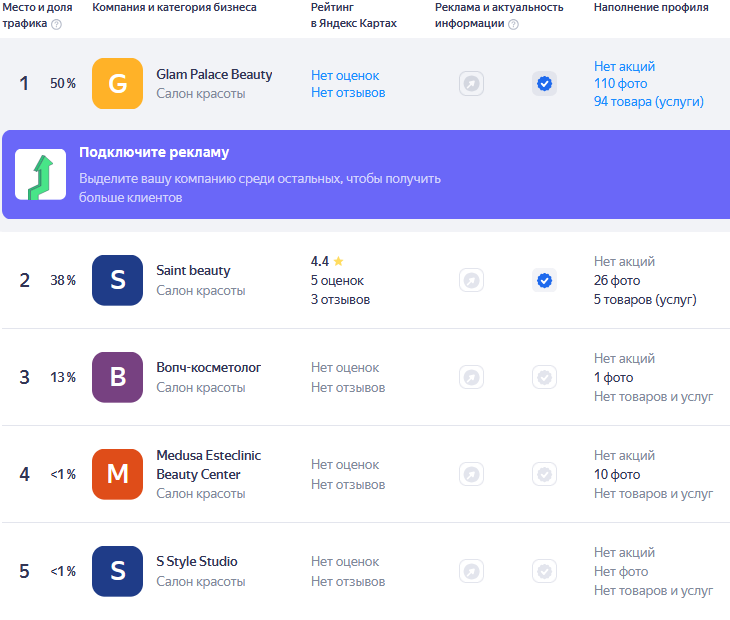The height and width of the screenshot is (620, 730).
Task: Select the Saint beauty company name
Action: (x=193, y=270)
